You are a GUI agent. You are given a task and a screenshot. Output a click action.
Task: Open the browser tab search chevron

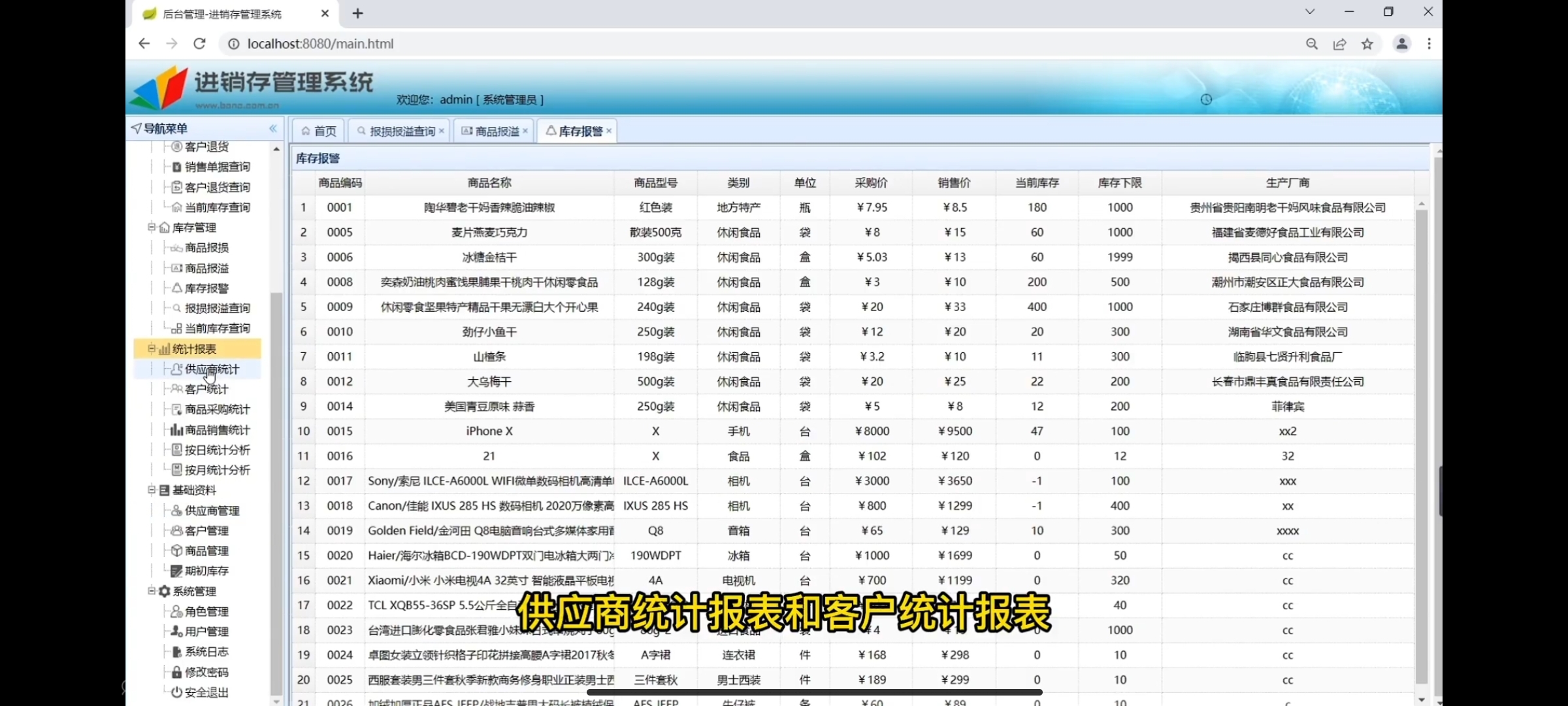click(x=1310, y=12)
